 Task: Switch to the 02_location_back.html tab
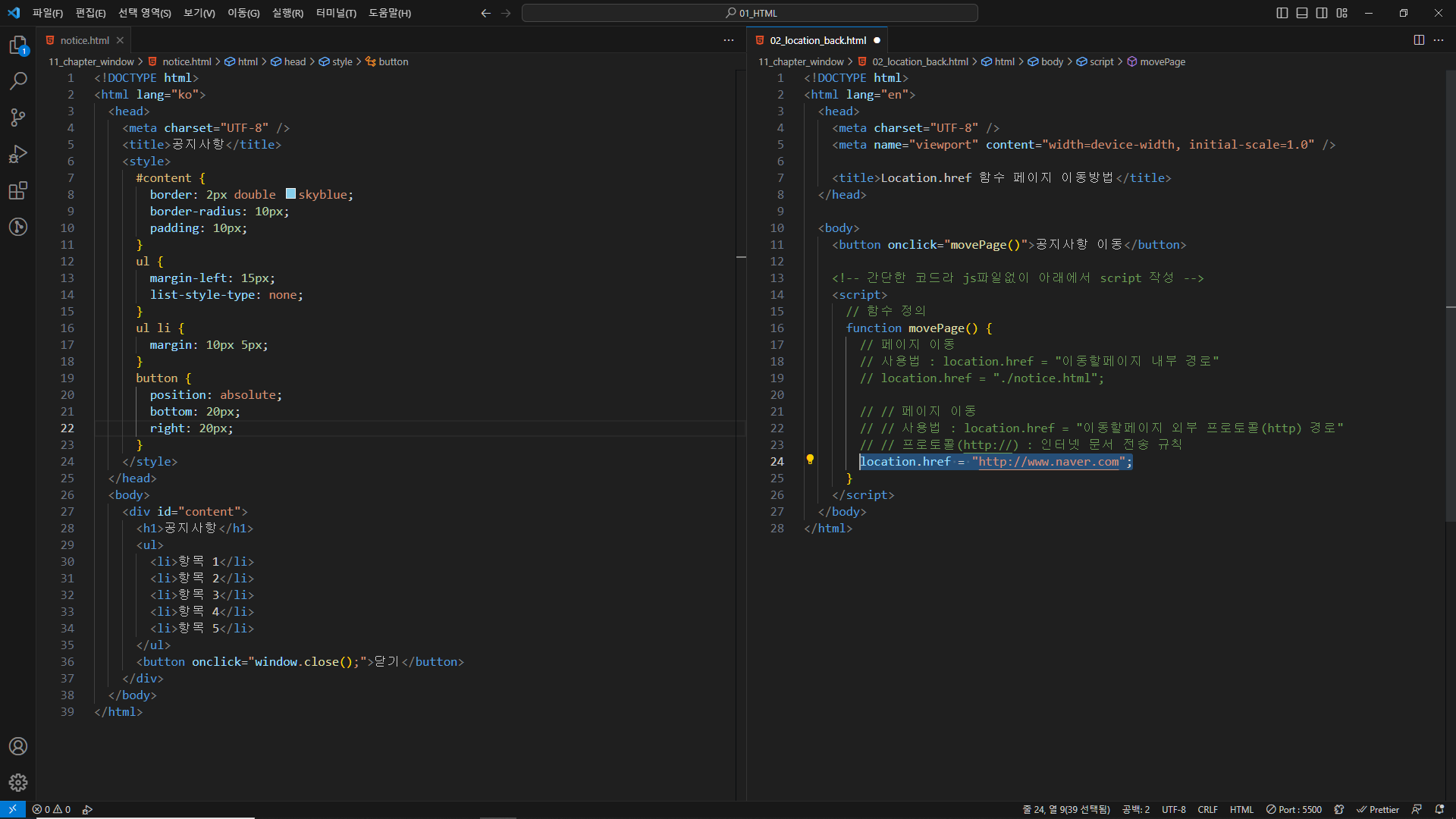(817, 40)
